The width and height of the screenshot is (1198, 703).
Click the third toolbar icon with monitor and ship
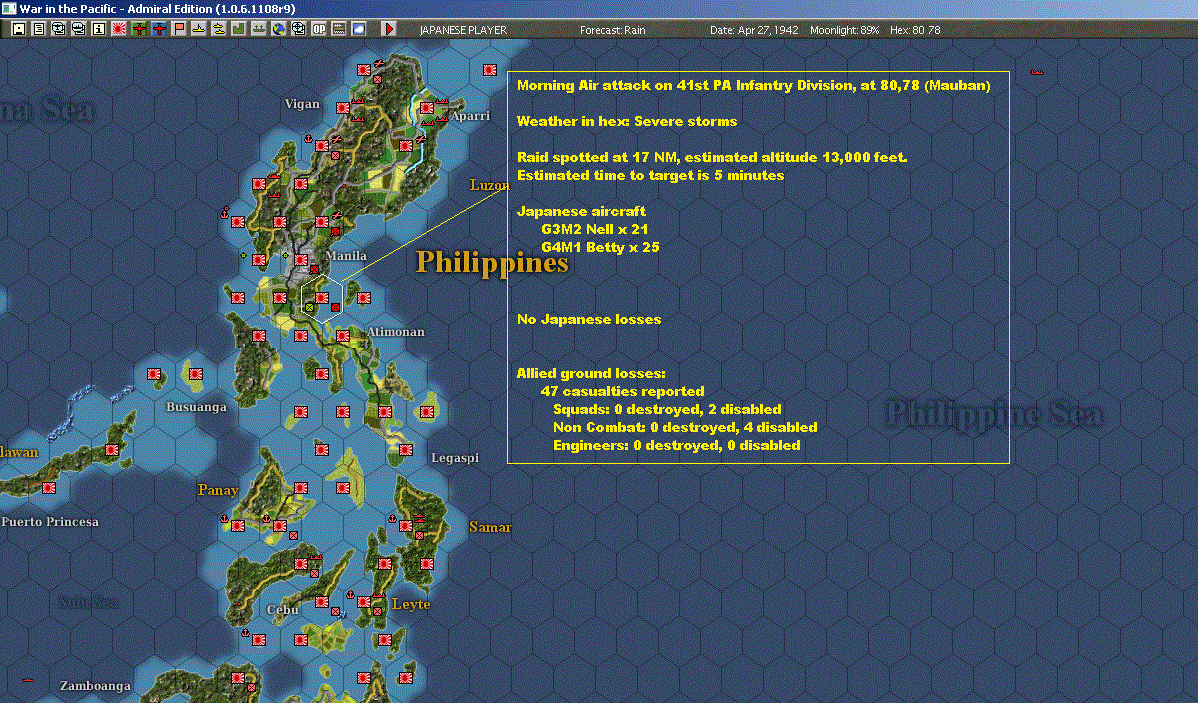tap(59, 29)
